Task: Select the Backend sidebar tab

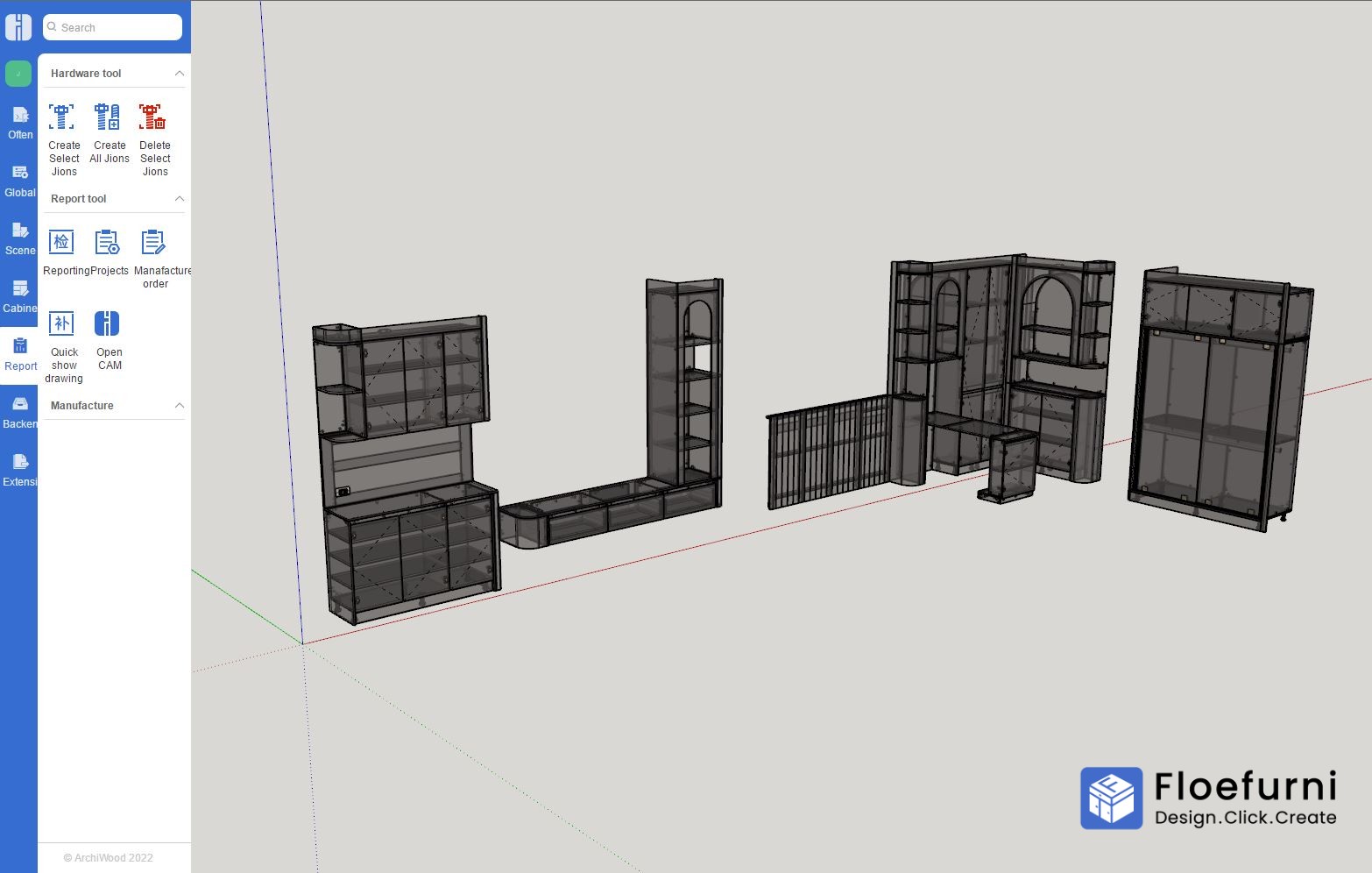Action: tap(19, 412)
